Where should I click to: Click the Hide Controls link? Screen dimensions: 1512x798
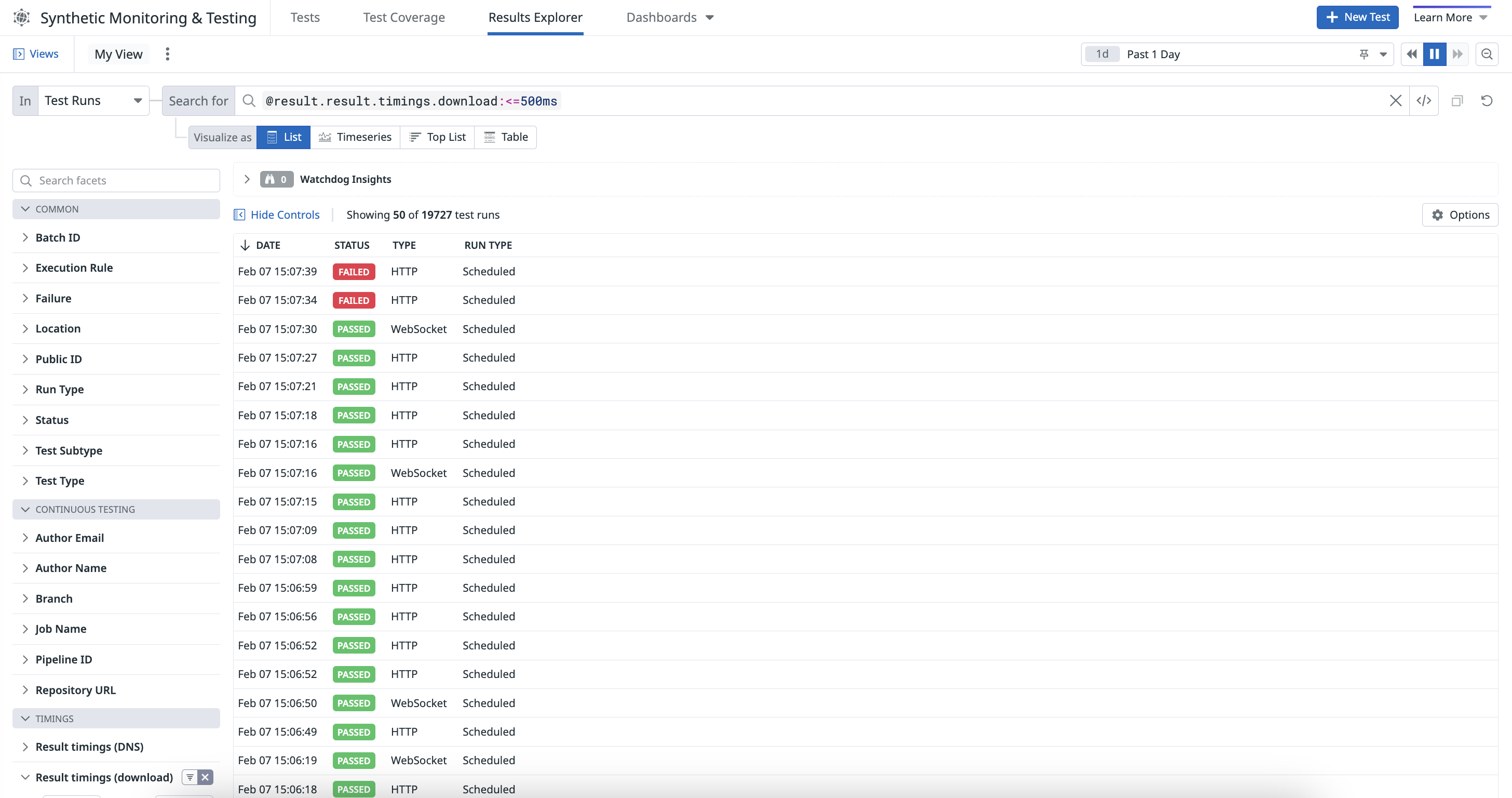point(276,215)
